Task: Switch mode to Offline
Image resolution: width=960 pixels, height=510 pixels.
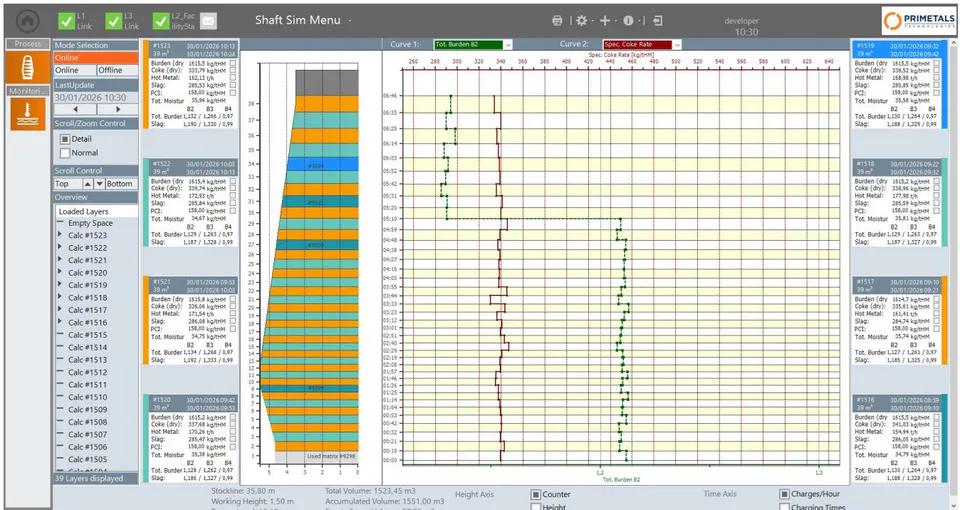Action: 118,70
